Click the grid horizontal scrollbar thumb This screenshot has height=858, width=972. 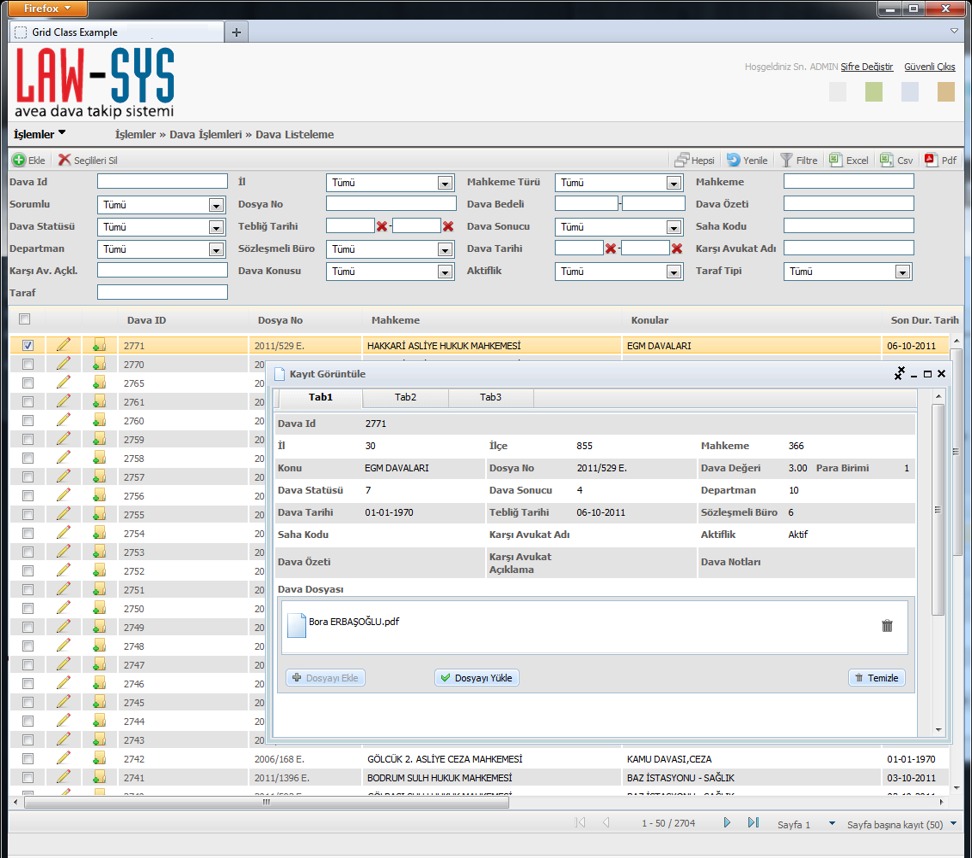267,802
